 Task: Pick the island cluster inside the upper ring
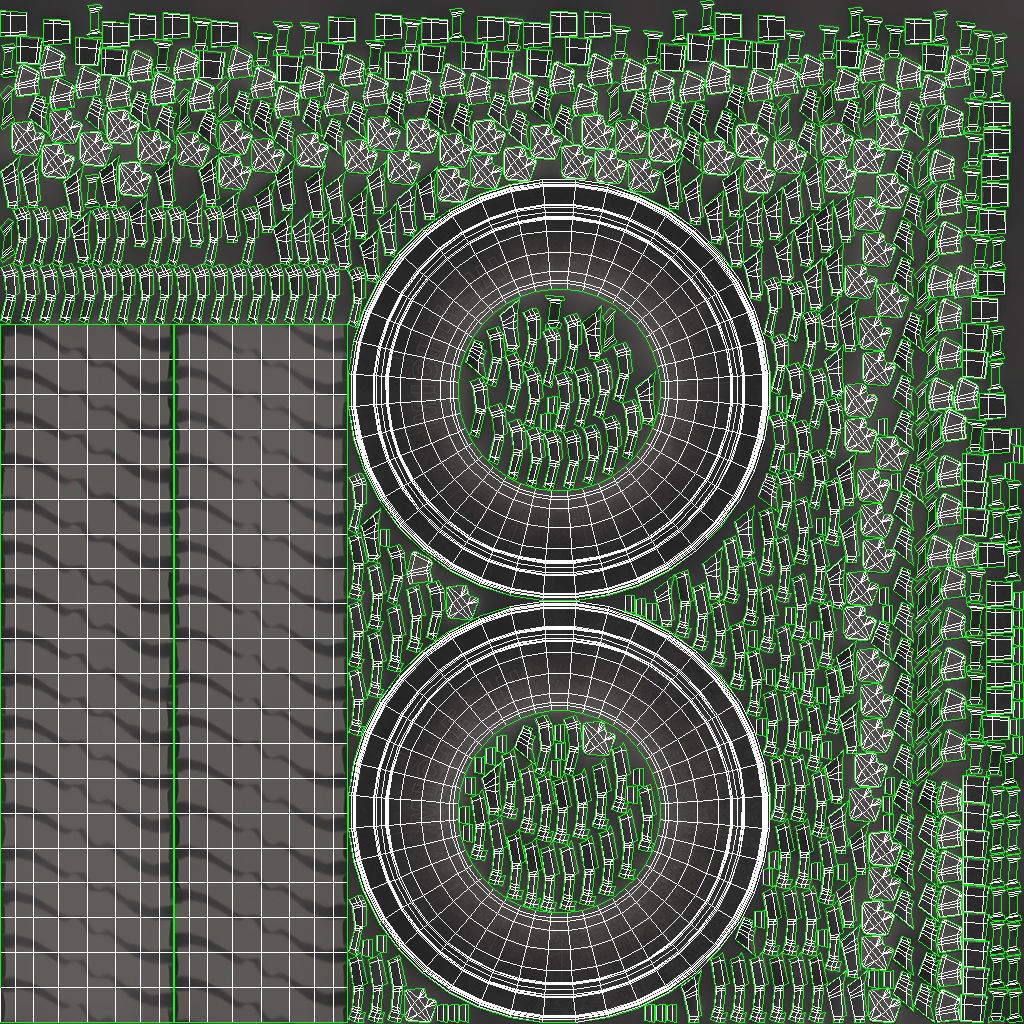(x=560, y=392)
